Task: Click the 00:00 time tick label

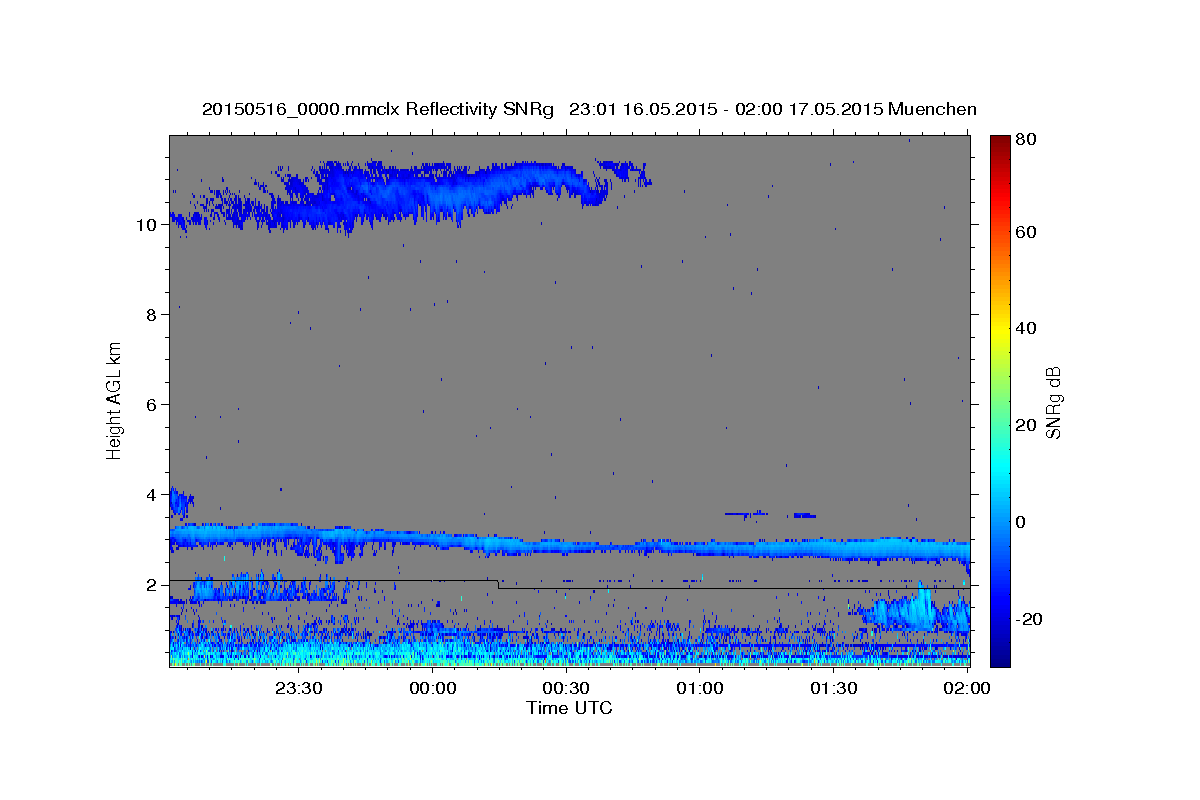Action: tap(433, 688)
